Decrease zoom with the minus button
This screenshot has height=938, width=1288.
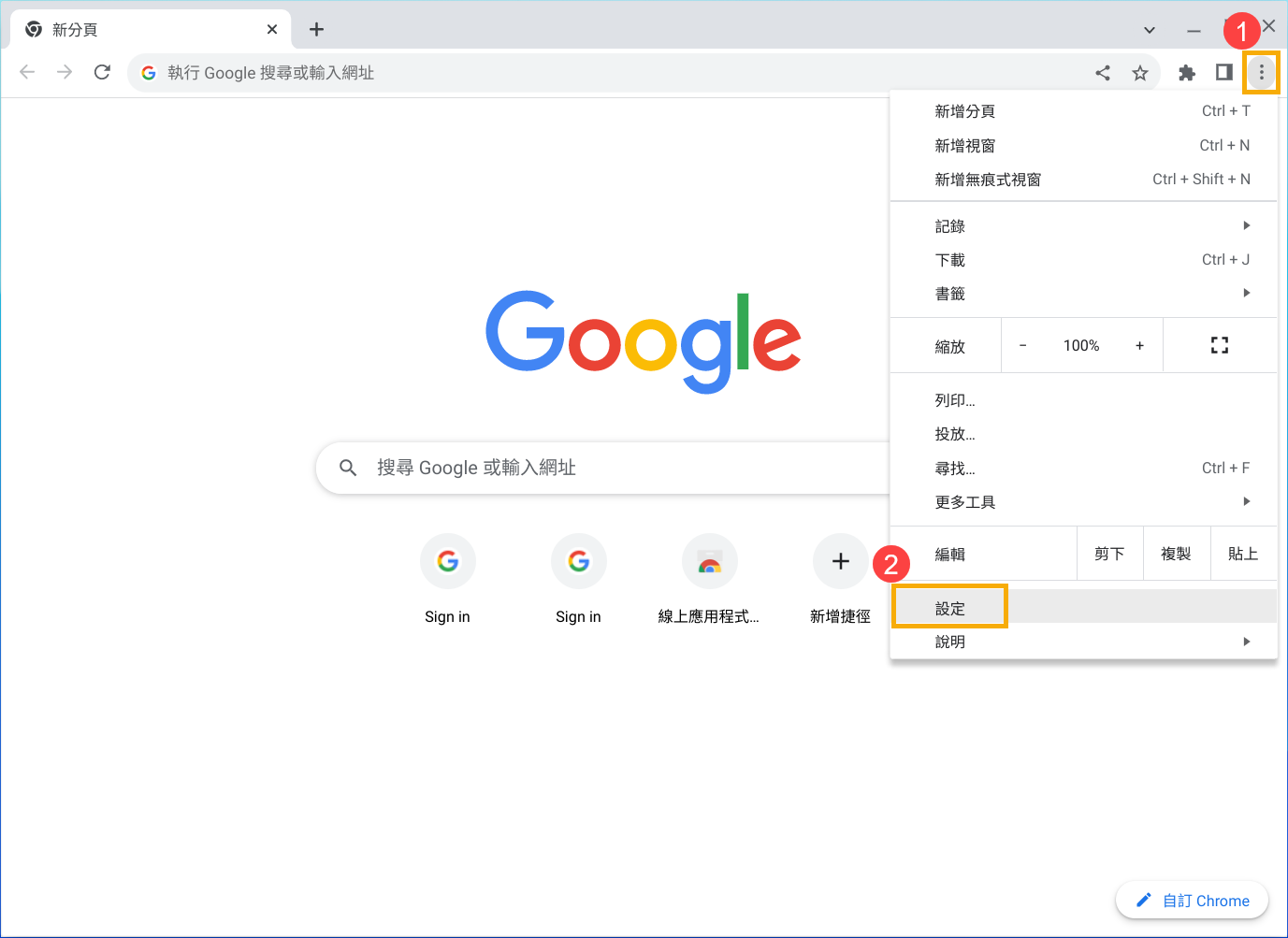click(1022, 345)
